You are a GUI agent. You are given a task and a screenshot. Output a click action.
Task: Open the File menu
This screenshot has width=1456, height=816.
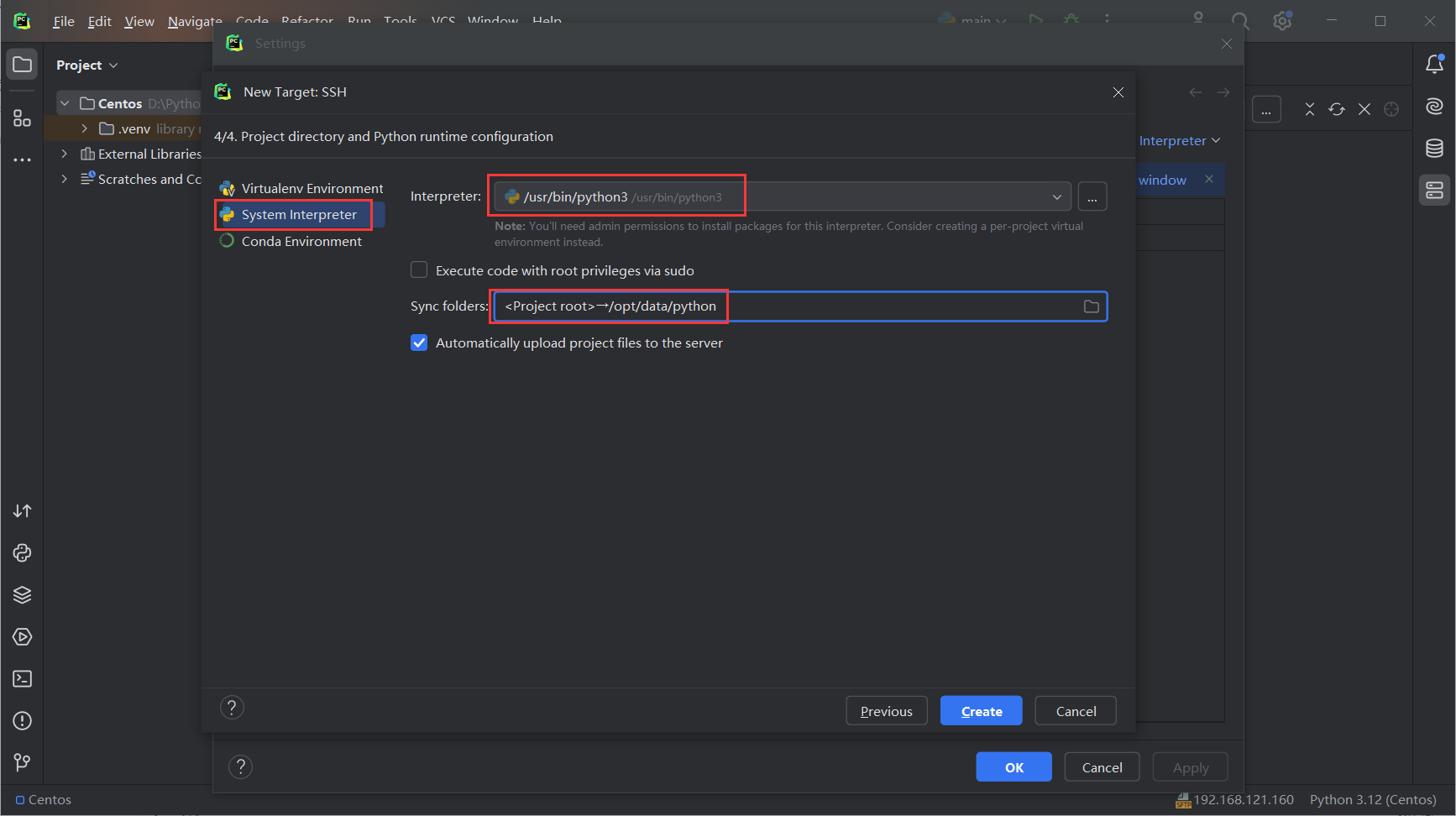[63, 21]
